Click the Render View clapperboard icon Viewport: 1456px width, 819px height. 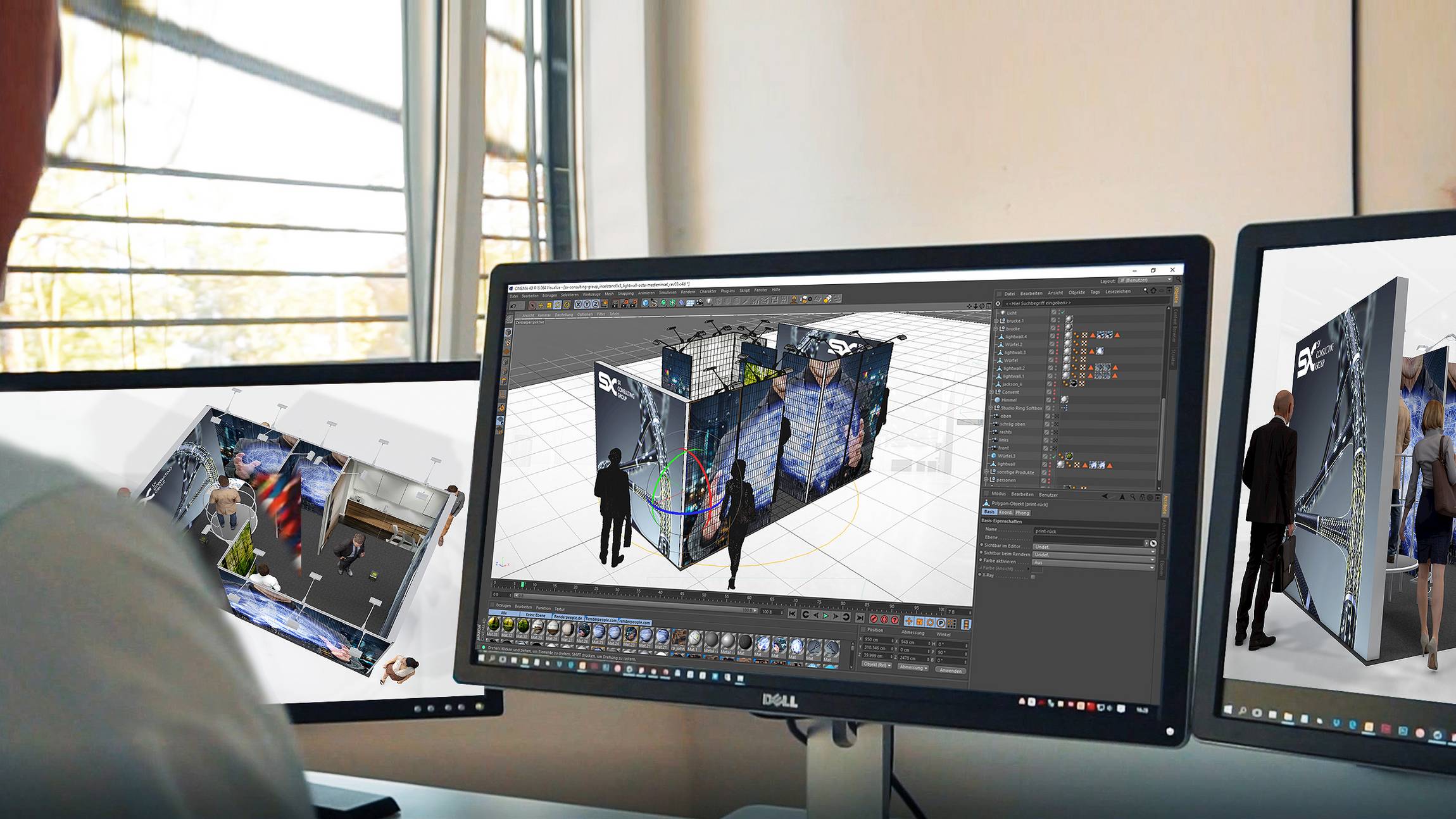(x=615, y=304)
